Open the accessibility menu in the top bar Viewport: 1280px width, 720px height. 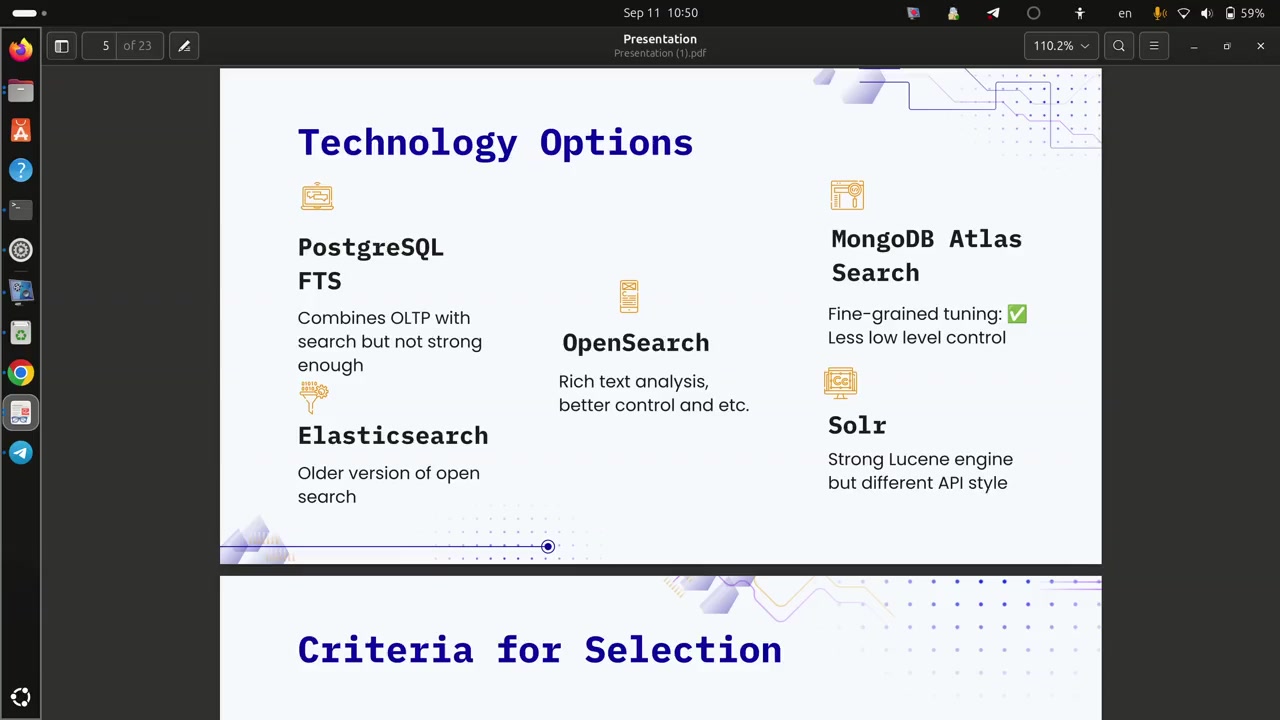(1079, 13)
